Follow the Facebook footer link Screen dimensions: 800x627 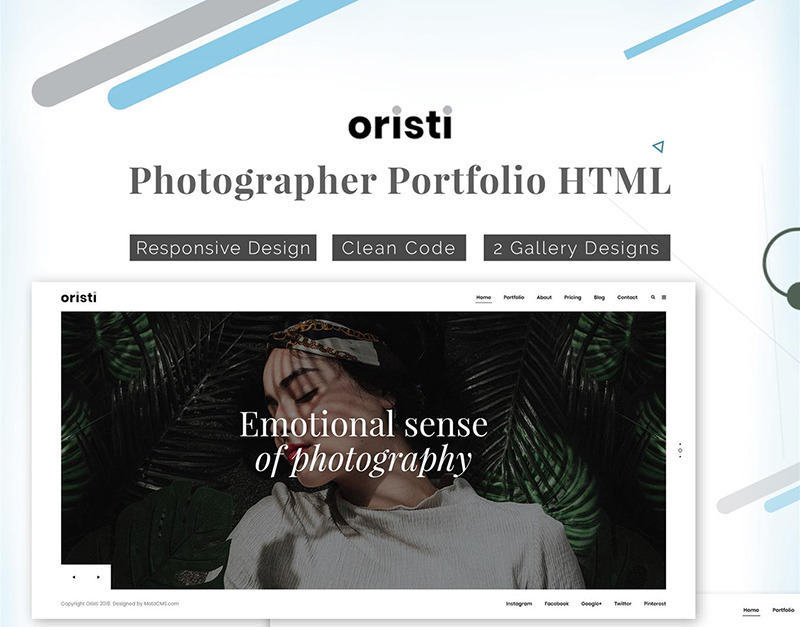coord(557,604)
